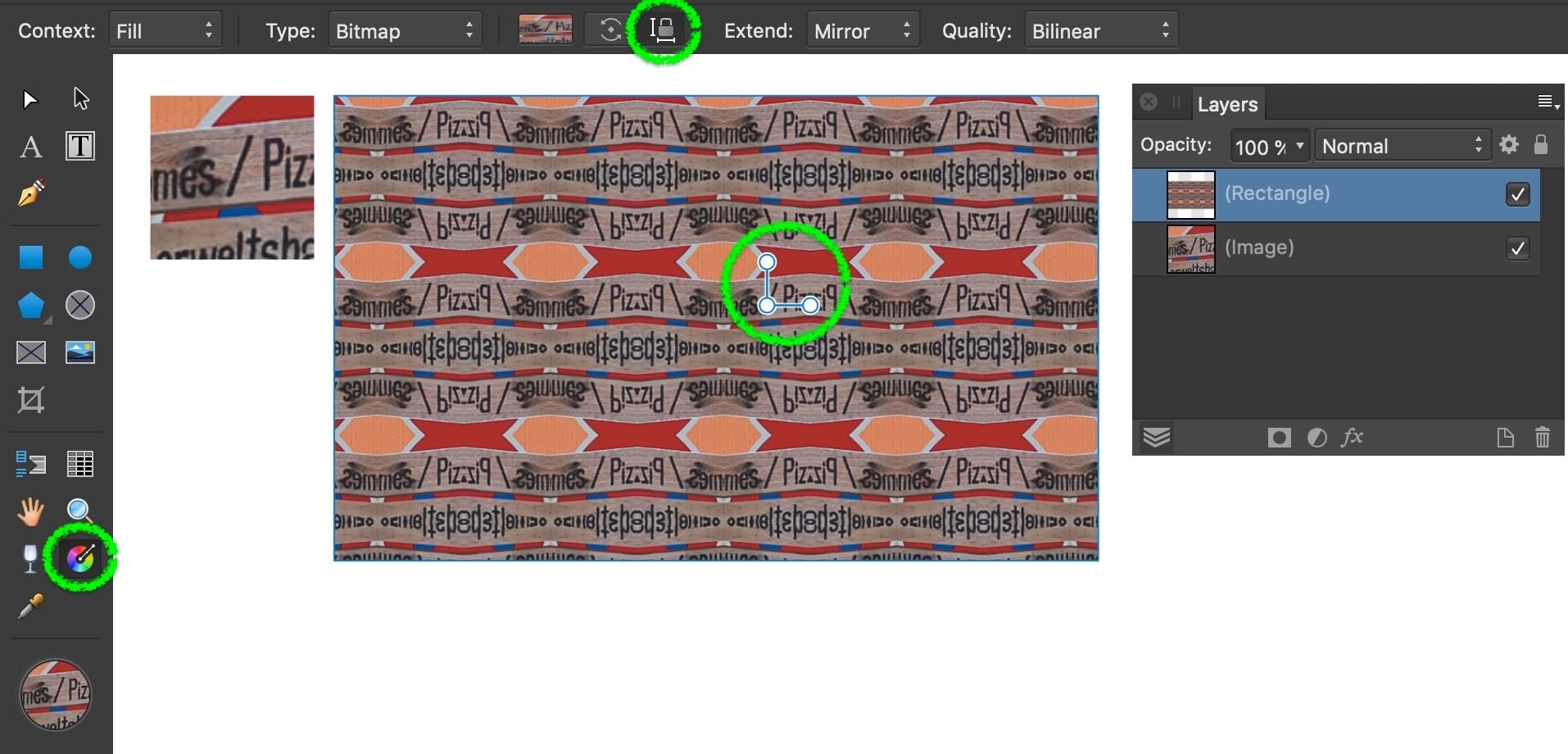Choose the Artistic Text tool

[x=31, y=148]
